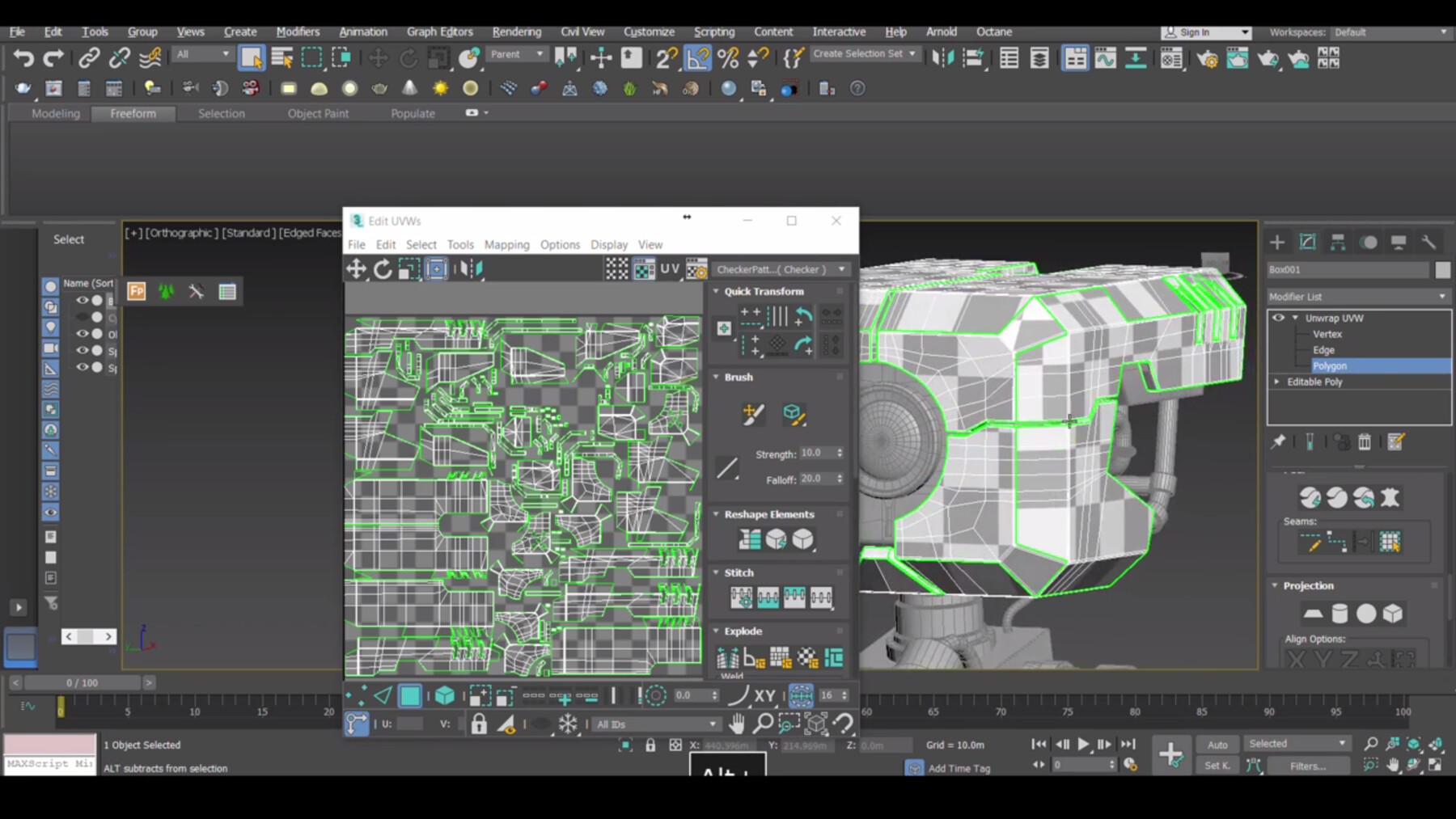Toggle the eye visibility of Unwrap UVW modifier

pyautogui.click(x=1278, y=318)
